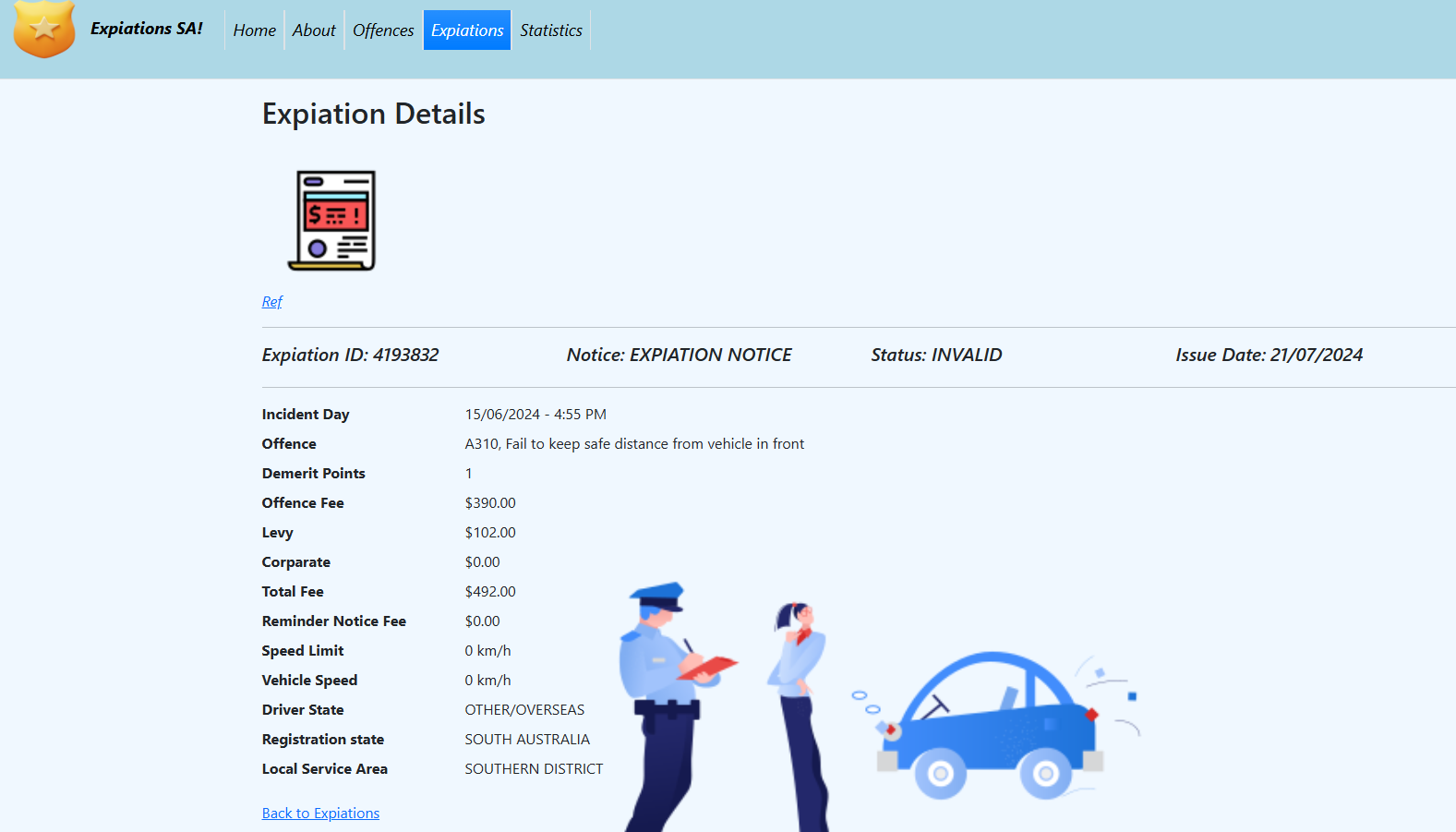This screenshot has height=832, width=1456.
Task: Open the Home nav item
Action: pyautogui.click(x=255, y=30)
